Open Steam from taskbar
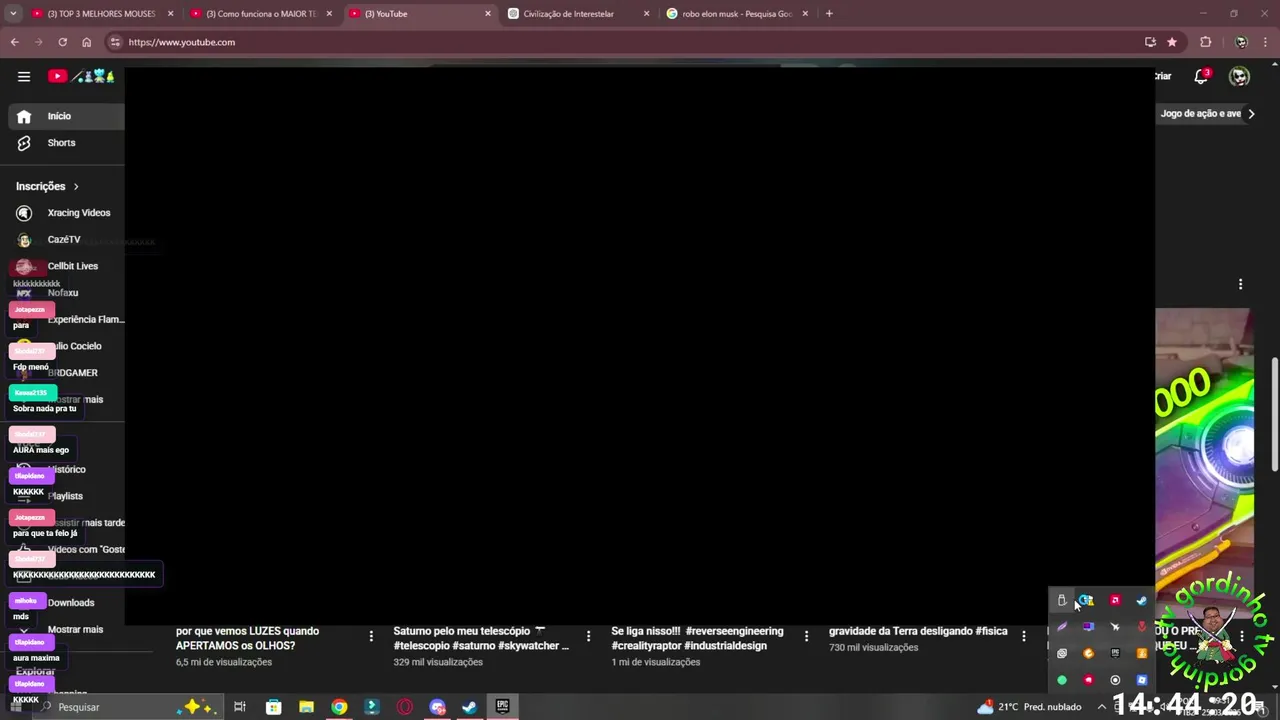Screen dimensions: 1280x720 click(469, 707)
